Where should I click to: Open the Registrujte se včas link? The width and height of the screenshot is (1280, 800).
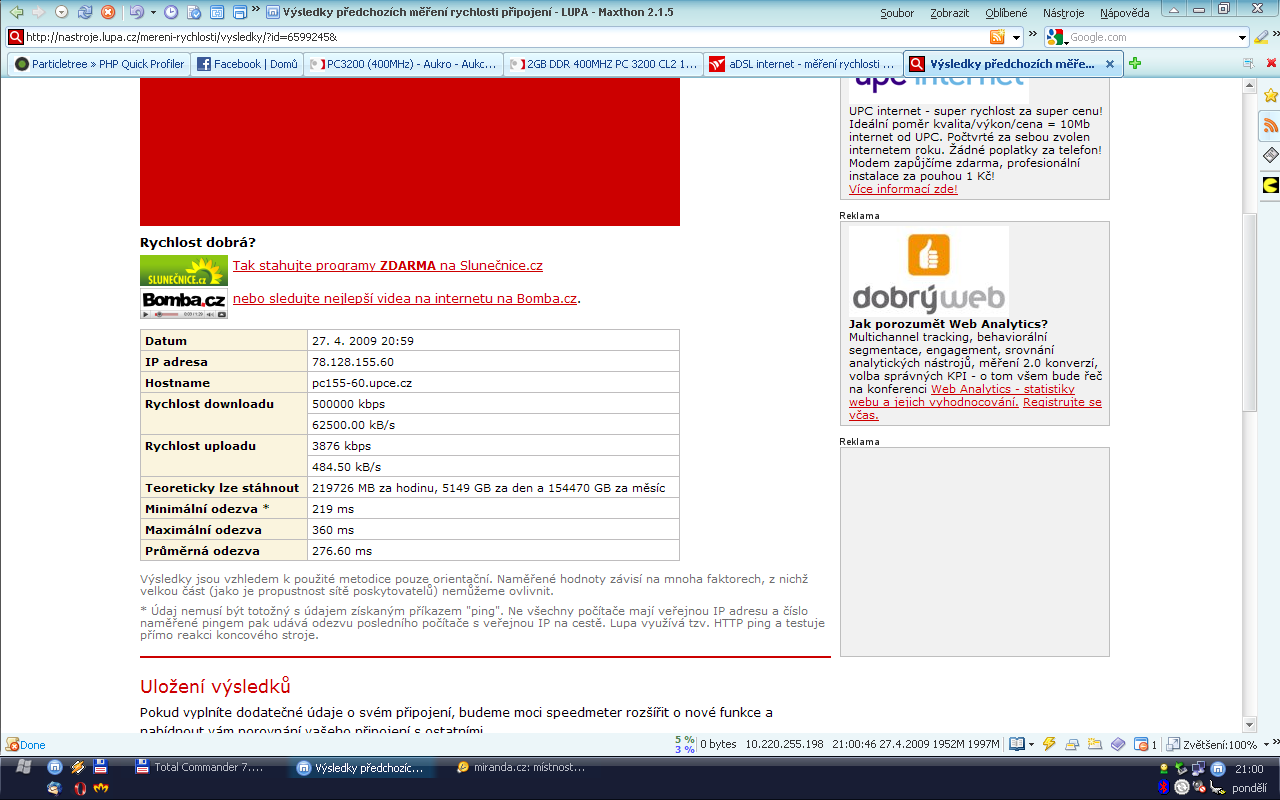point(975,408)
